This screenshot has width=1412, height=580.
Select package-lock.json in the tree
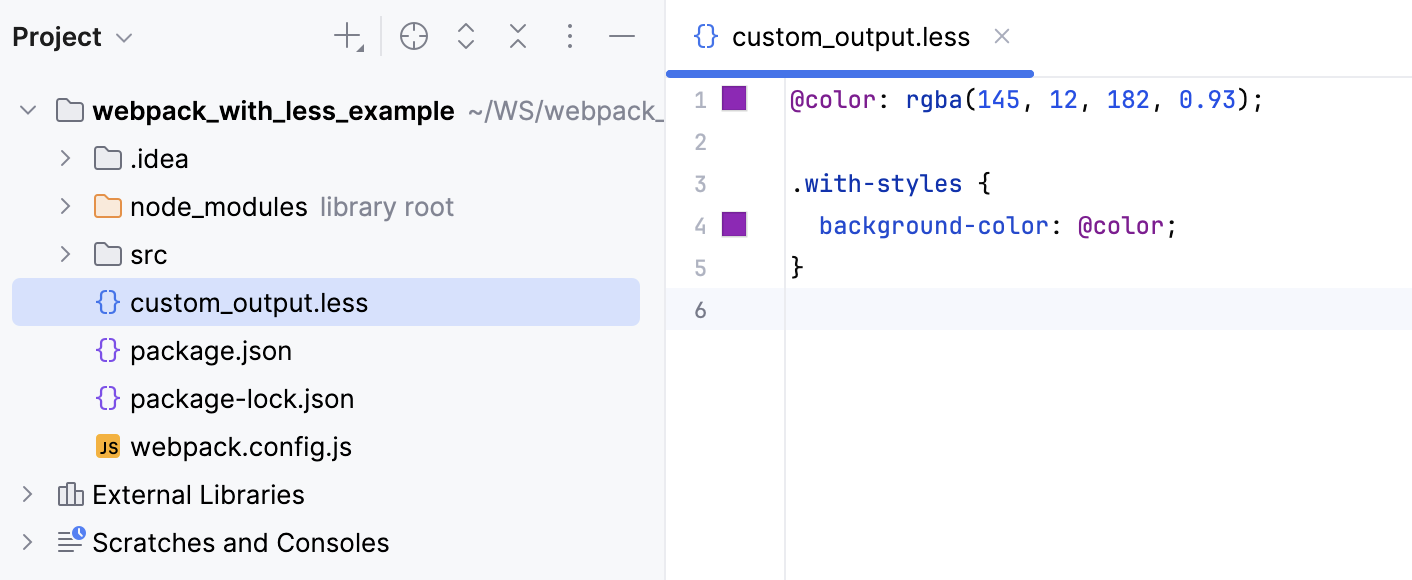pyautogui.click(x=241, y=399)
